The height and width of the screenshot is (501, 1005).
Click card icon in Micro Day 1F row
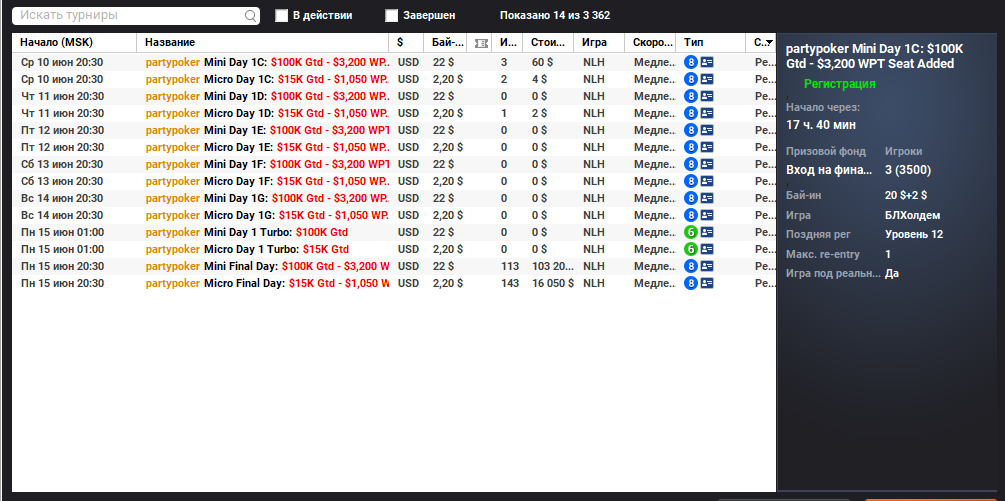707,181
